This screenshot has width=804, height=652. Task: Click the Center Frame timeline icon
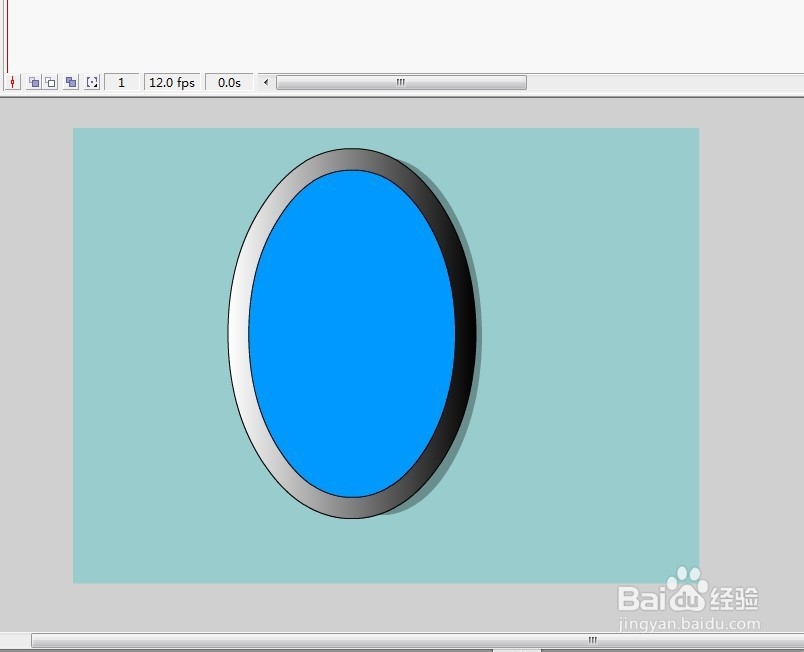tap(12, 82)
